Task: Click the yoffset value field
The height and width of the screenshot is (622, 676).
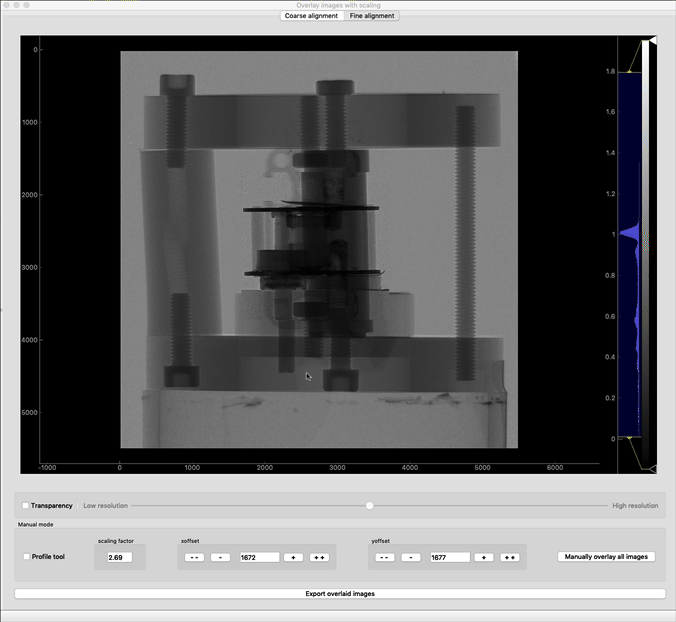Action: (449, 557)
